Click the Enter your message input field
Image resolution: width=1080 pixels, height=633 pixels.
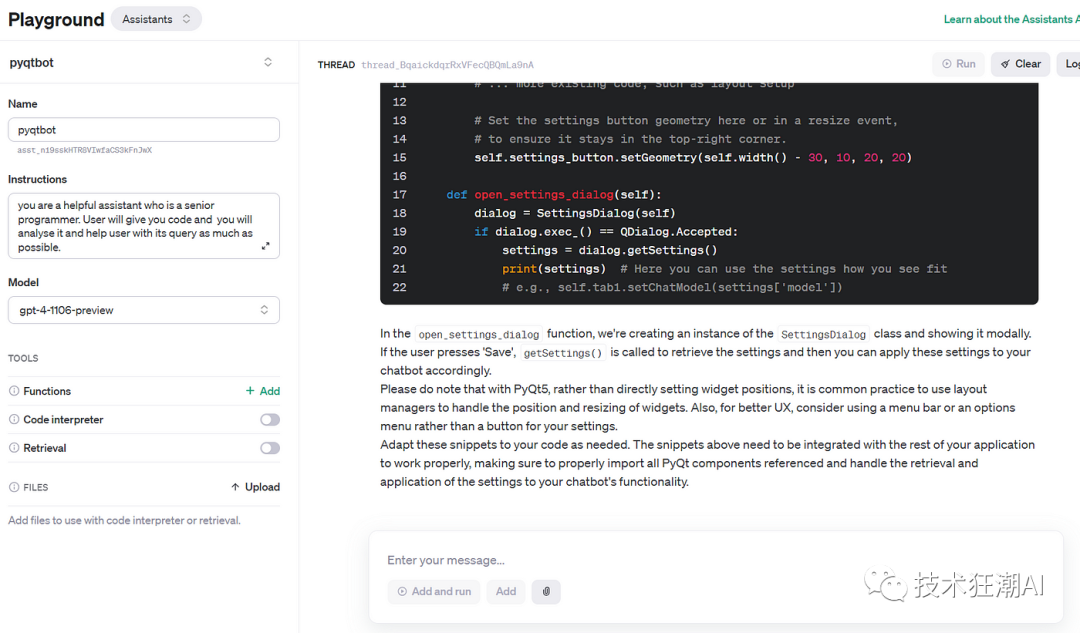coord(716,560)
